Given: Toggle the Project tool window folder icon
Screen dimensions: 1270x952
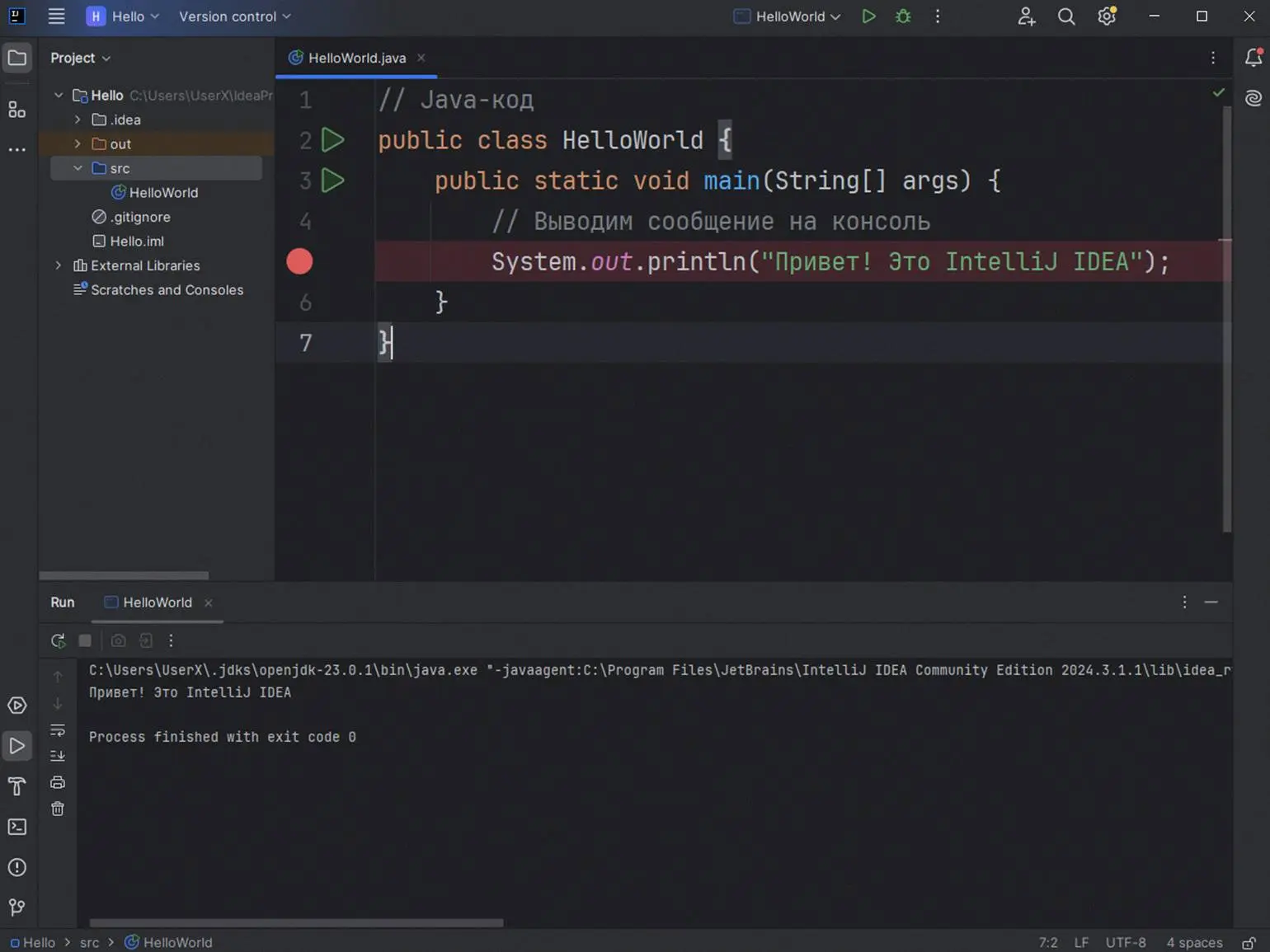Looking at the screenshot, I should click(17, 58).
